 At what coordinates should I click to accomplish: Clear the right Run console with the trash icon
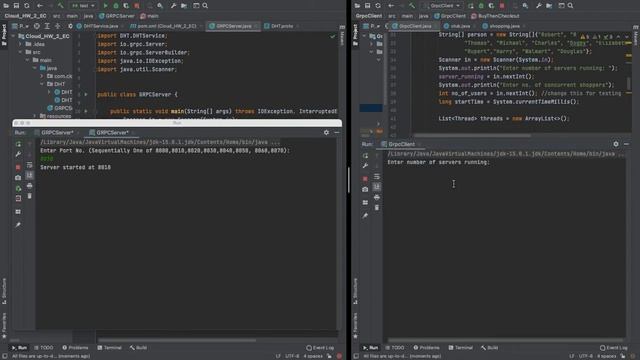pyautogui.click(x=377, y=207)
